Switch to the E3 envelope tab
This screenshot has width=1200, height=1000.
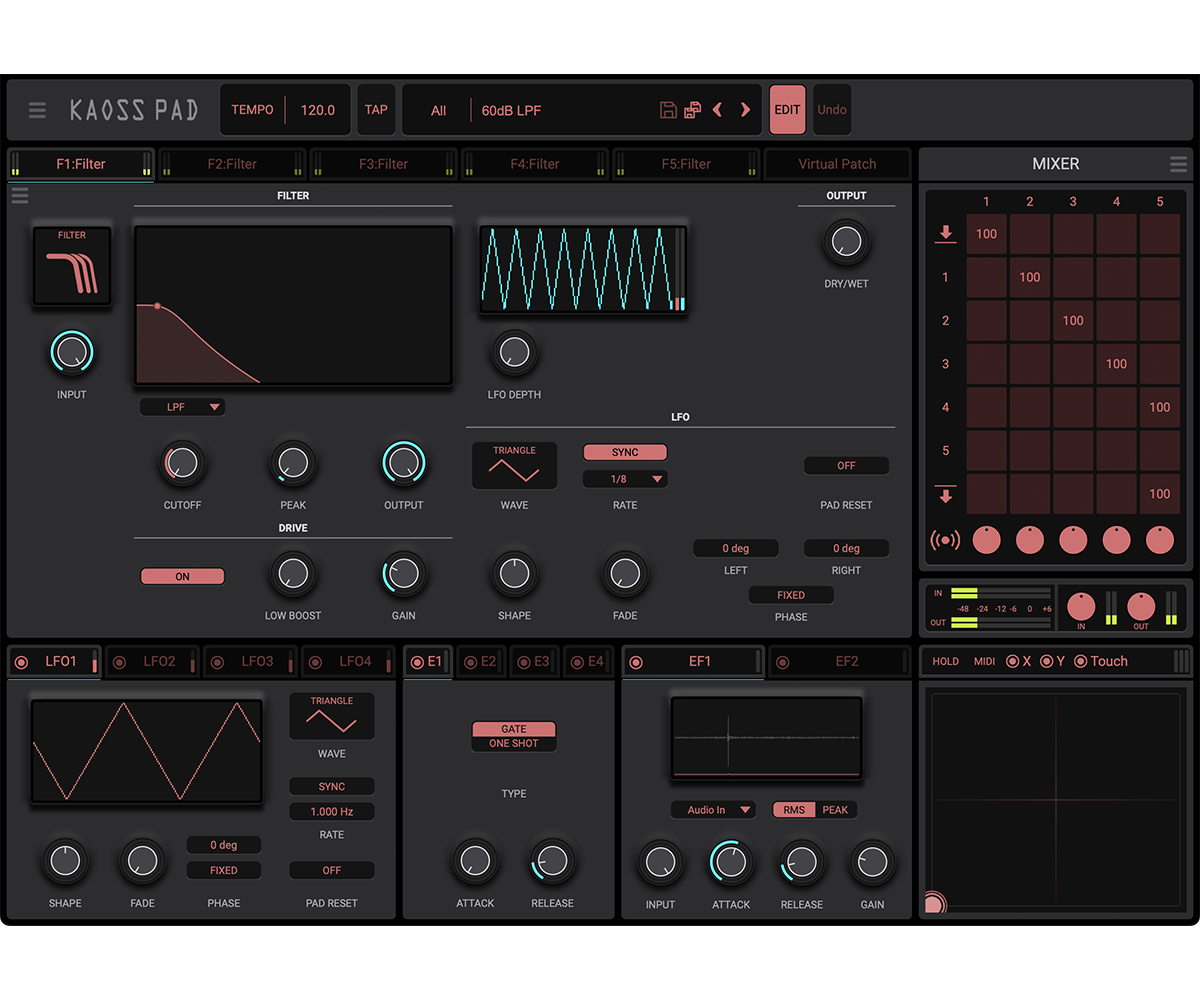[533, 661]
